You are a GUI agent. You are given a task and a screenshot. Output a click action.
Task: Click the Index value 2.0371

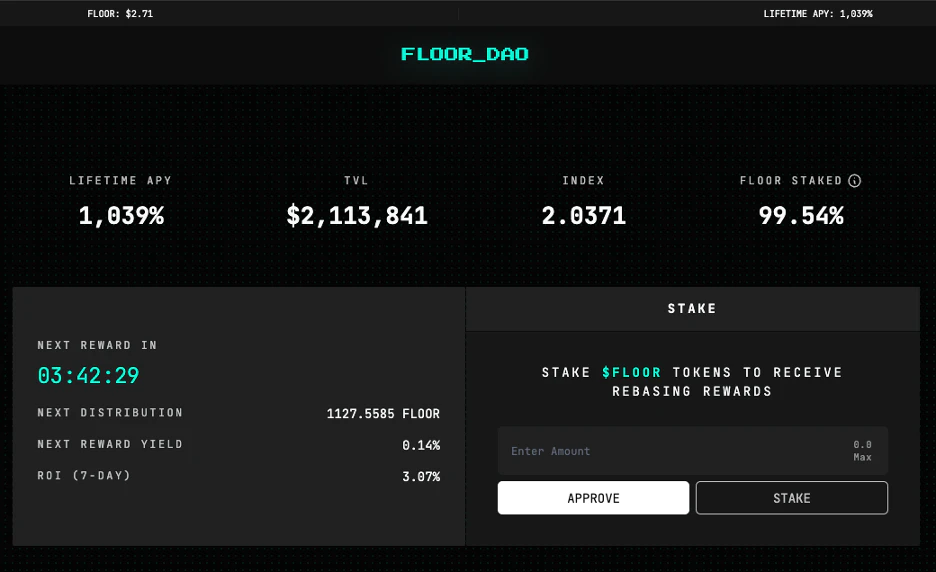click(x=584, y=215)
